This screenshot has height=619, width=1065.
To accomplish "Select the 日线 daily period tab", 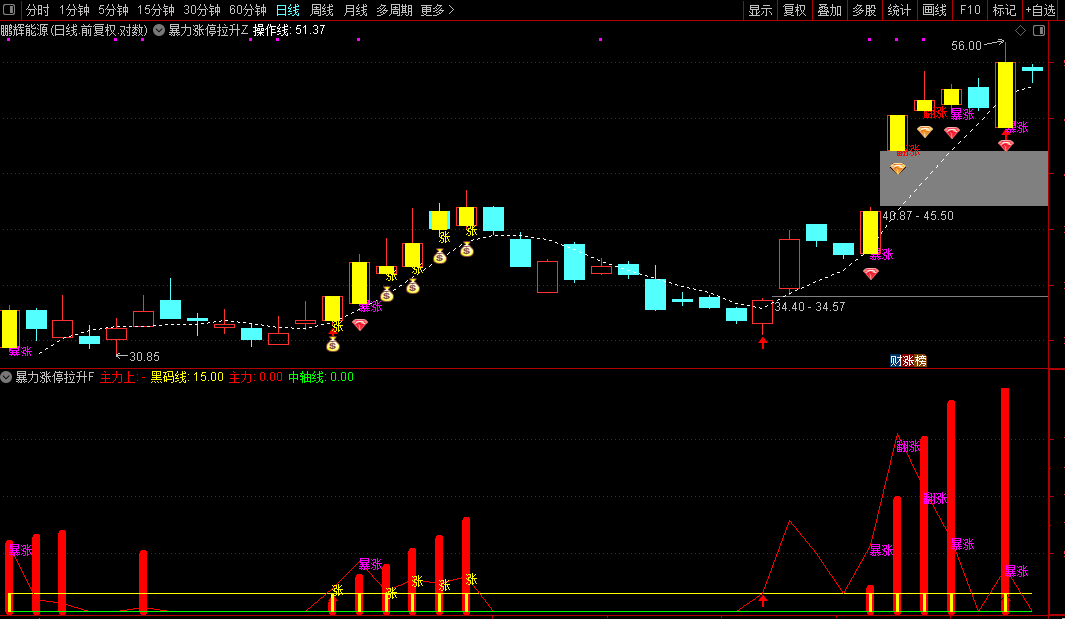I will (288, 10).
